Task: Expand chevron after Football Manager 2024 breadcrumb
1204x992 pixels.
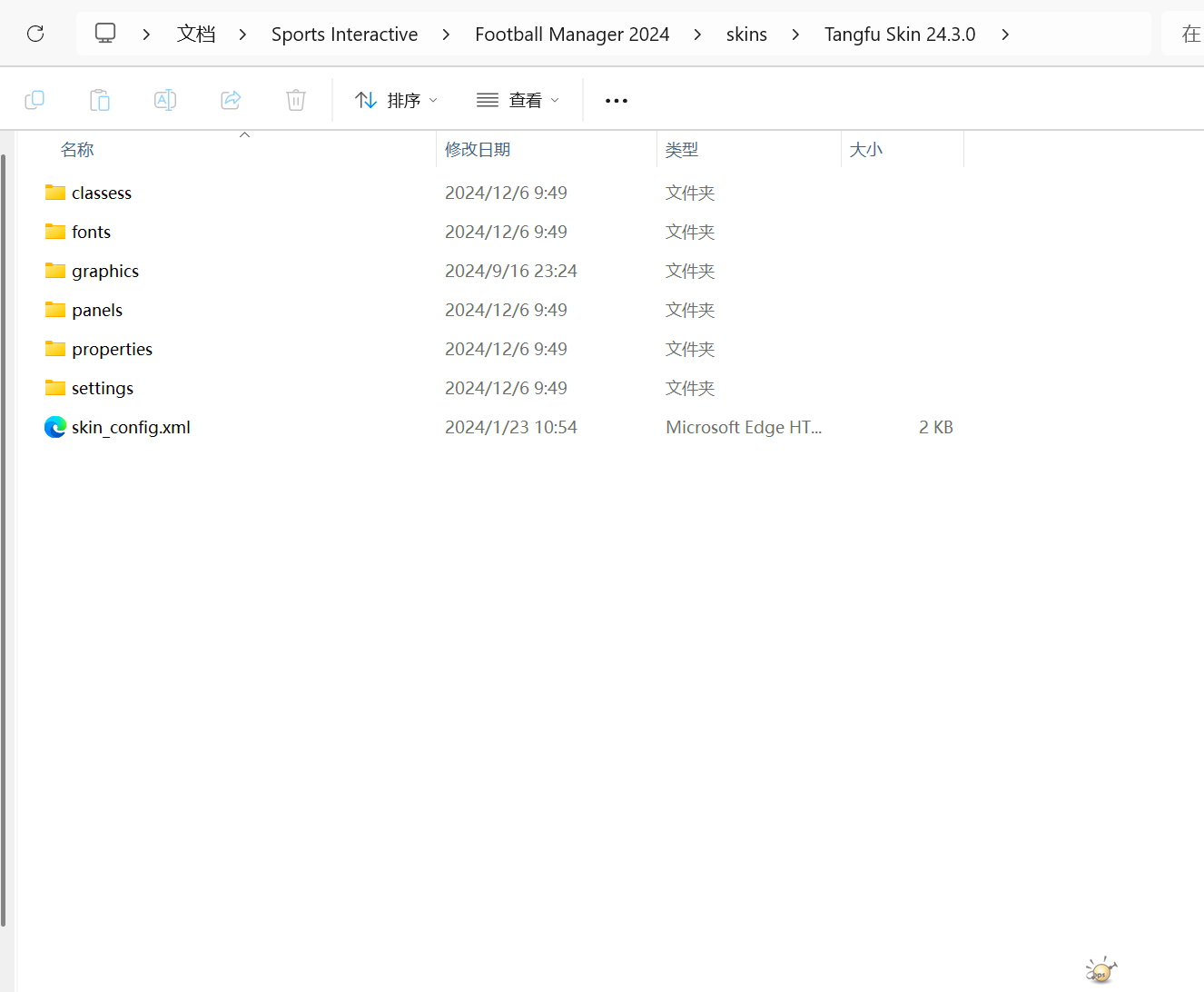Action: pyautogui.click(x=697, y=35)
